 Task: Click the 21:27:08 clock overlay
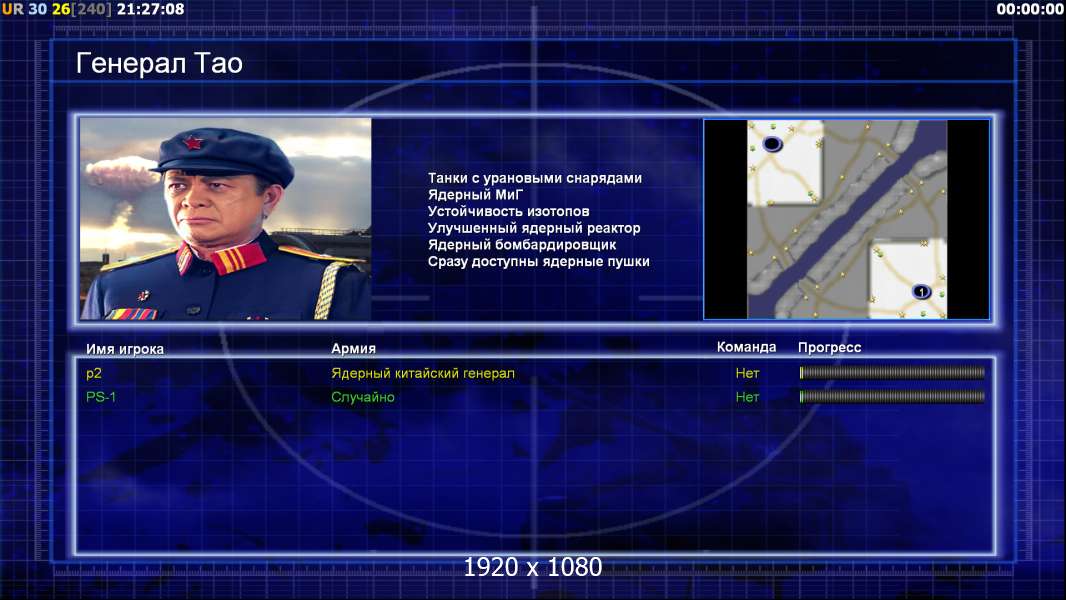[150, 9]
